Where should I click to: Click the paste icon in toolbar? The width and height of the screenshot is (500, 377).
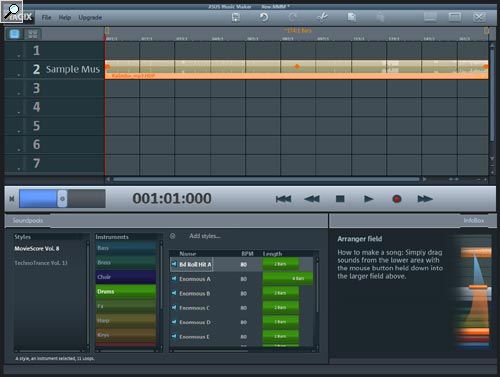tap(380, 17)
